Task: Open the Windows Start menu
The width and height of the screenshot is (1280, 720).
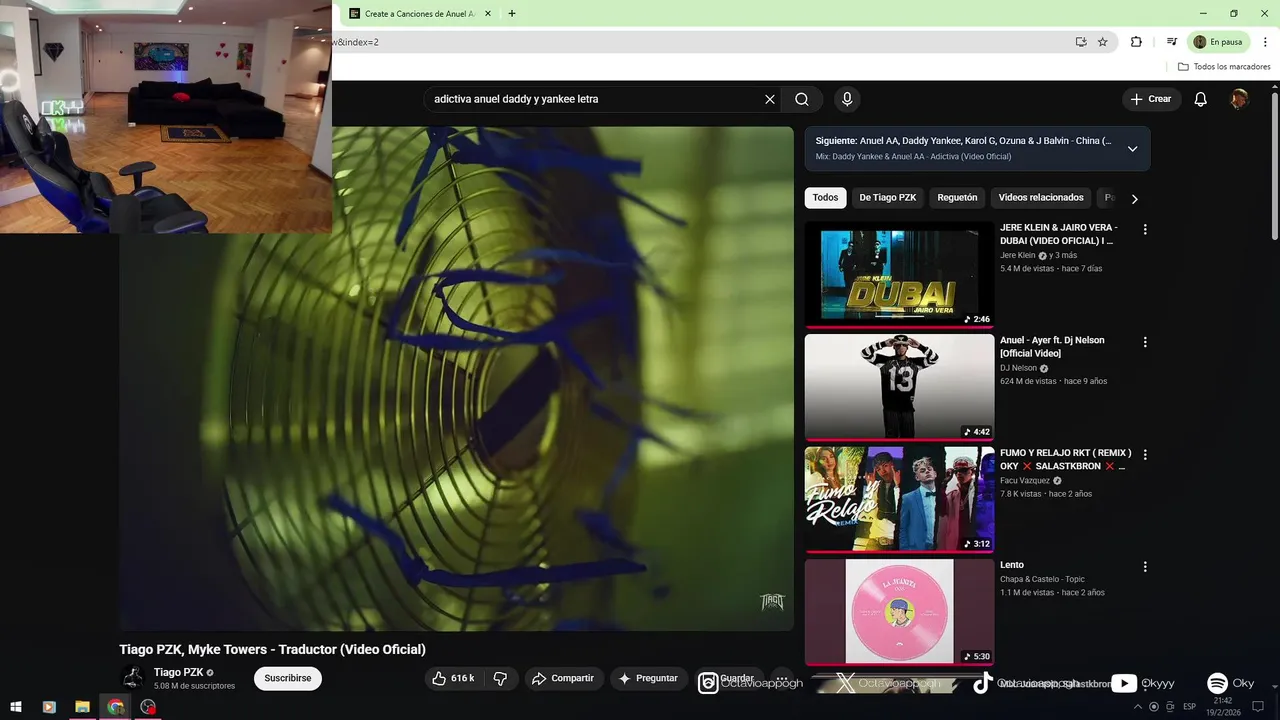Action: [x=16, y=707]
